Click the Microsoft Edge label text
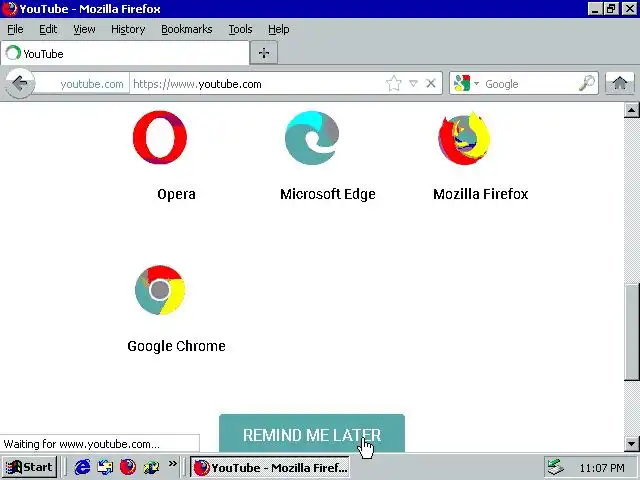The width and height of the screenshot is (640, 480). [328, 194]
